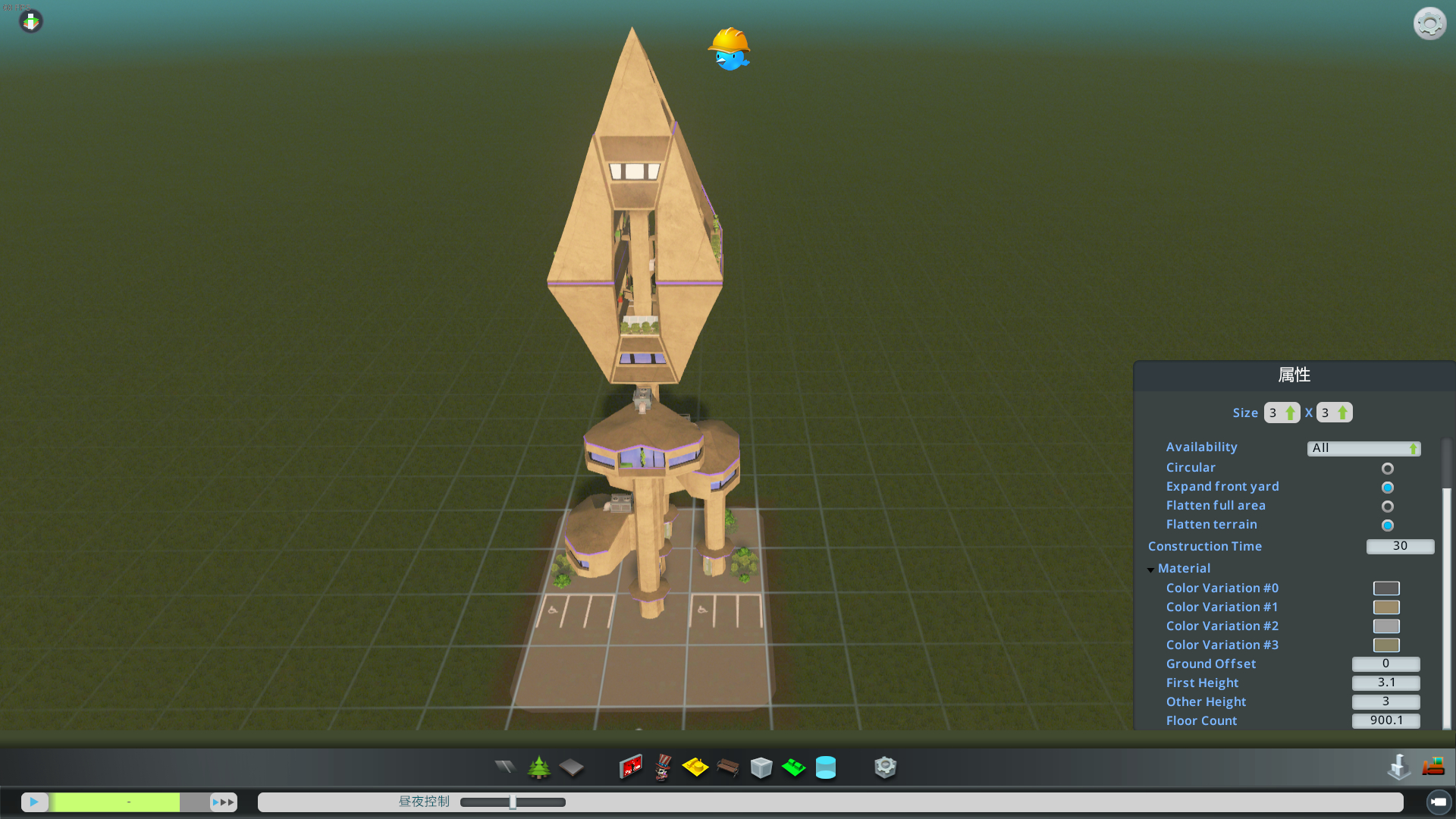Click the Availability label
1456x819 pixels.
coord(1201,447)
